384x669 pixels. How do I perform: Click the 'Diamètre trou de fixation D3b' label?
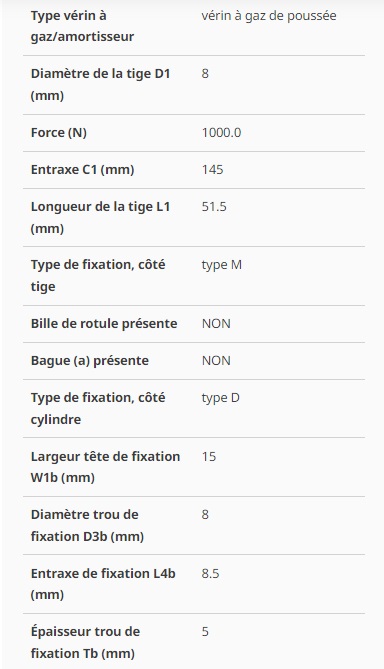[x=87, y=525]
